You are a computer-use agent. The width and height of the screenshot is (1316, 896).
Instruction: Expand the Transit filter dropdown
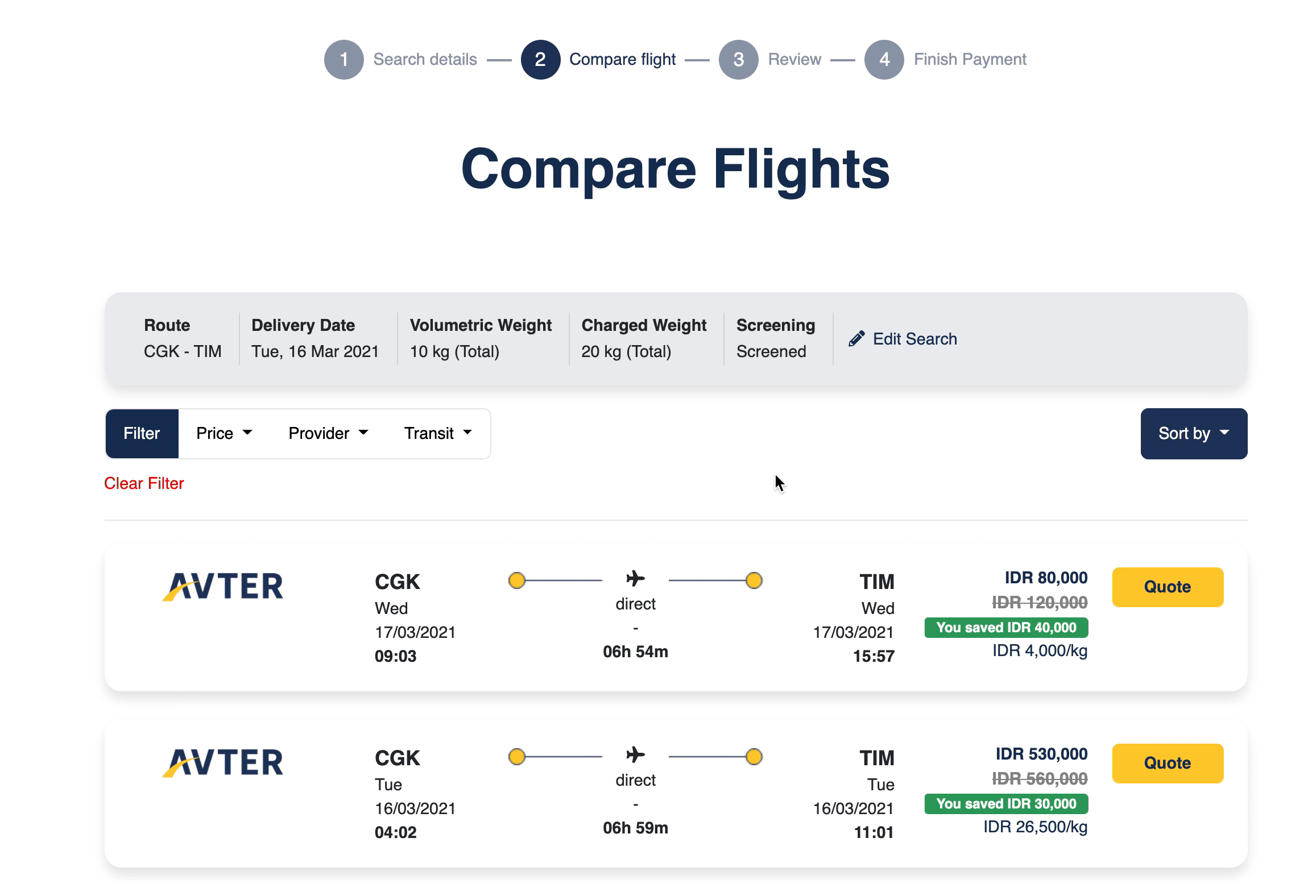pyautogui.click(x=438, y=433)
